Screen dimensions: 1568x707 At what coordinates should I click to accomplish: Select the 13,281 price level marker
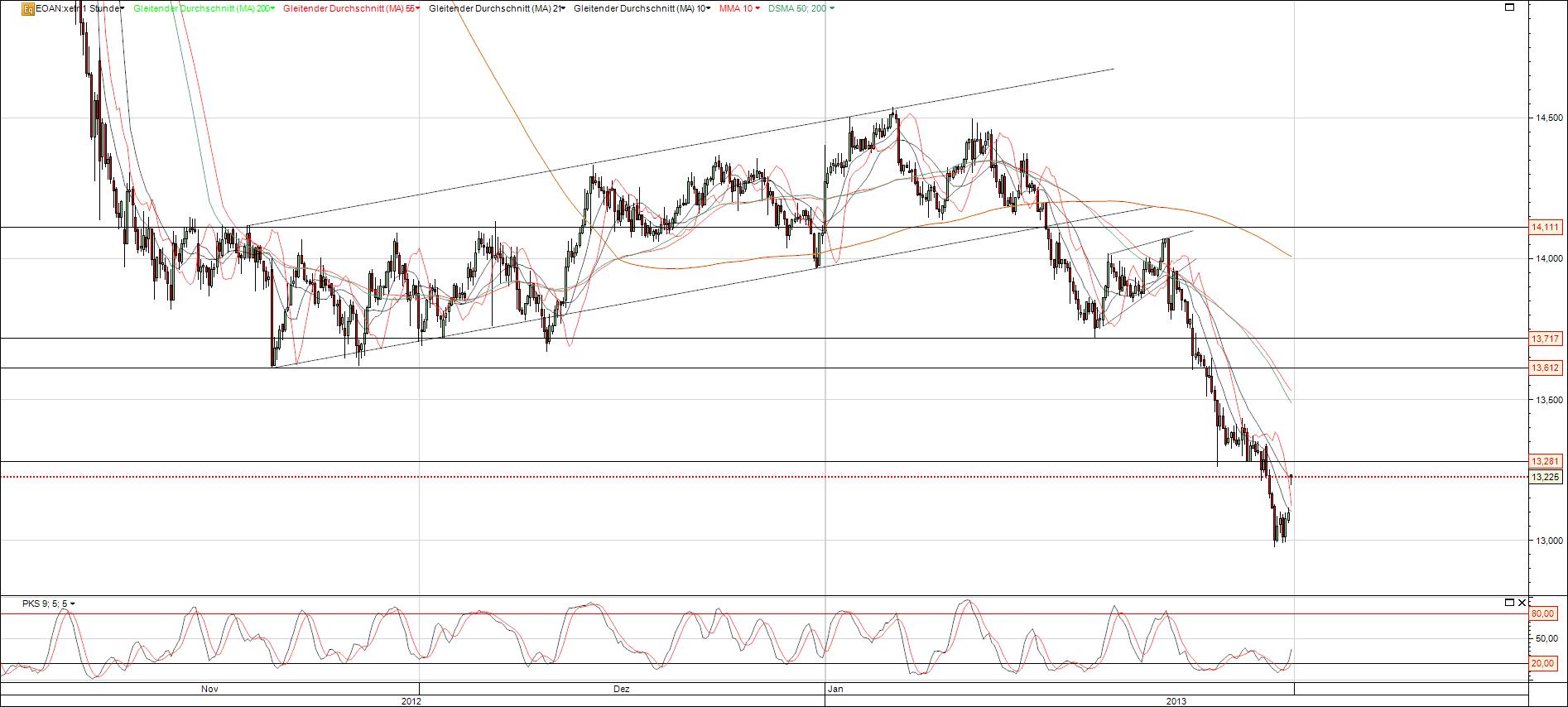tap(1546, 461)
